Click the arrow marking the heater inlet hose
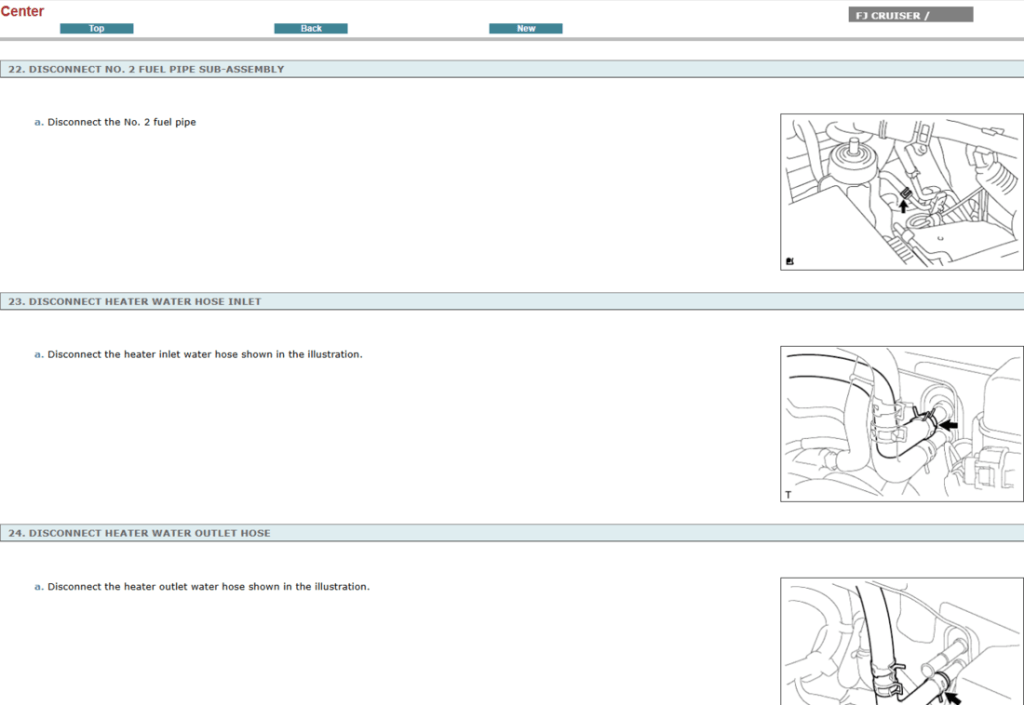 (948, 424)
